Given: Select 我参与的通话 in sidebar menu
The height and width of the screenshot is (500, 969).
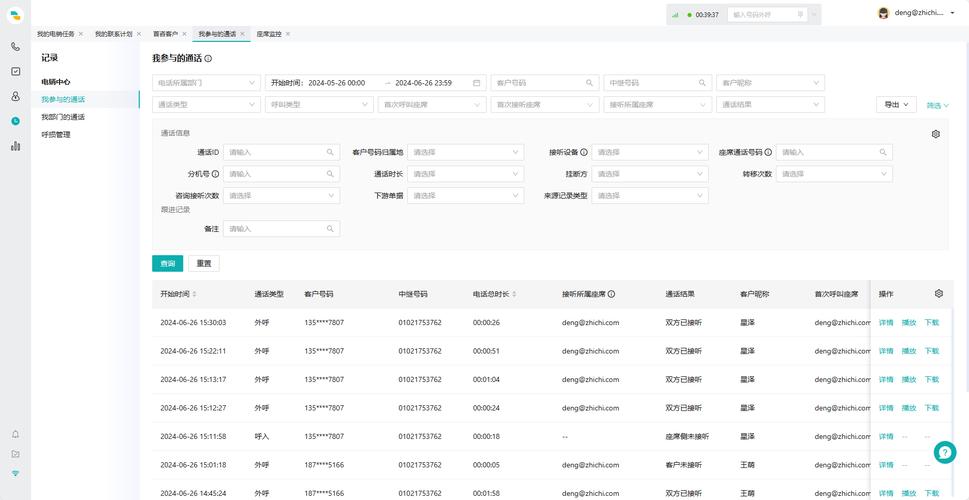Looking at the screenshot, I should [63, 100].
